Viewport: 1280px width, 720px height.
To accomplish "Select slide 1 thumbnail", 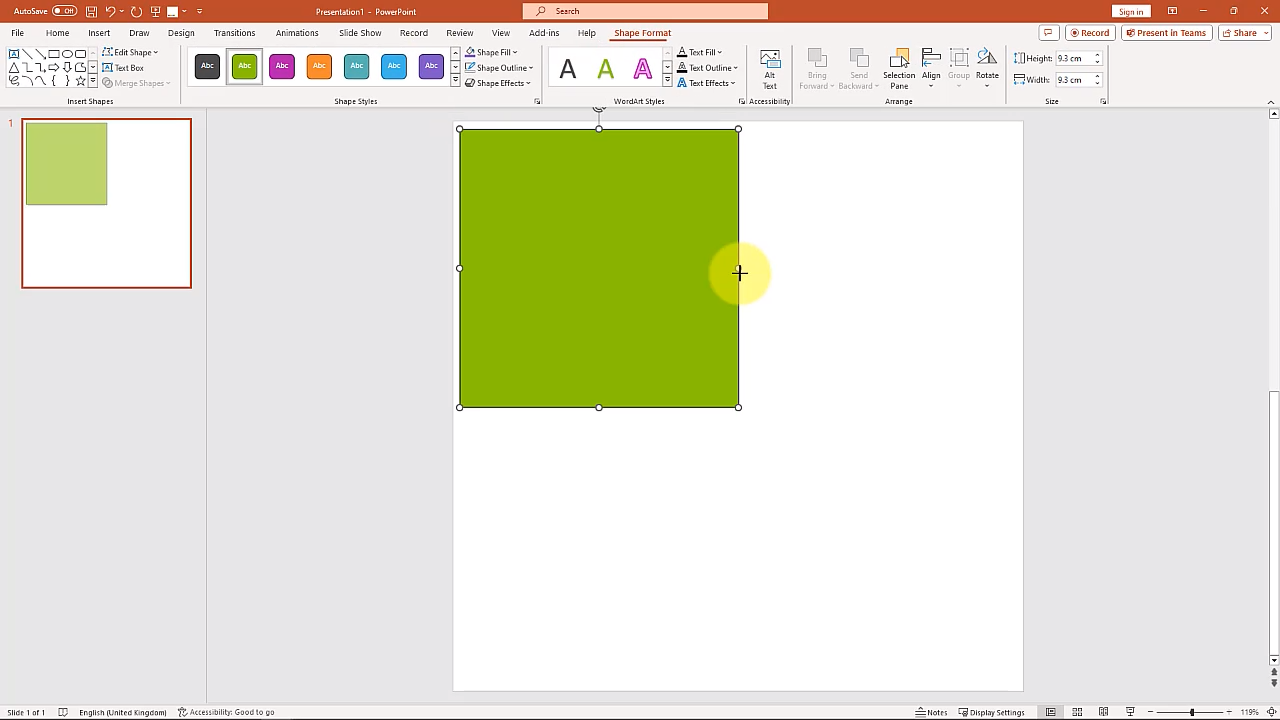I will [x=106, y=203].
